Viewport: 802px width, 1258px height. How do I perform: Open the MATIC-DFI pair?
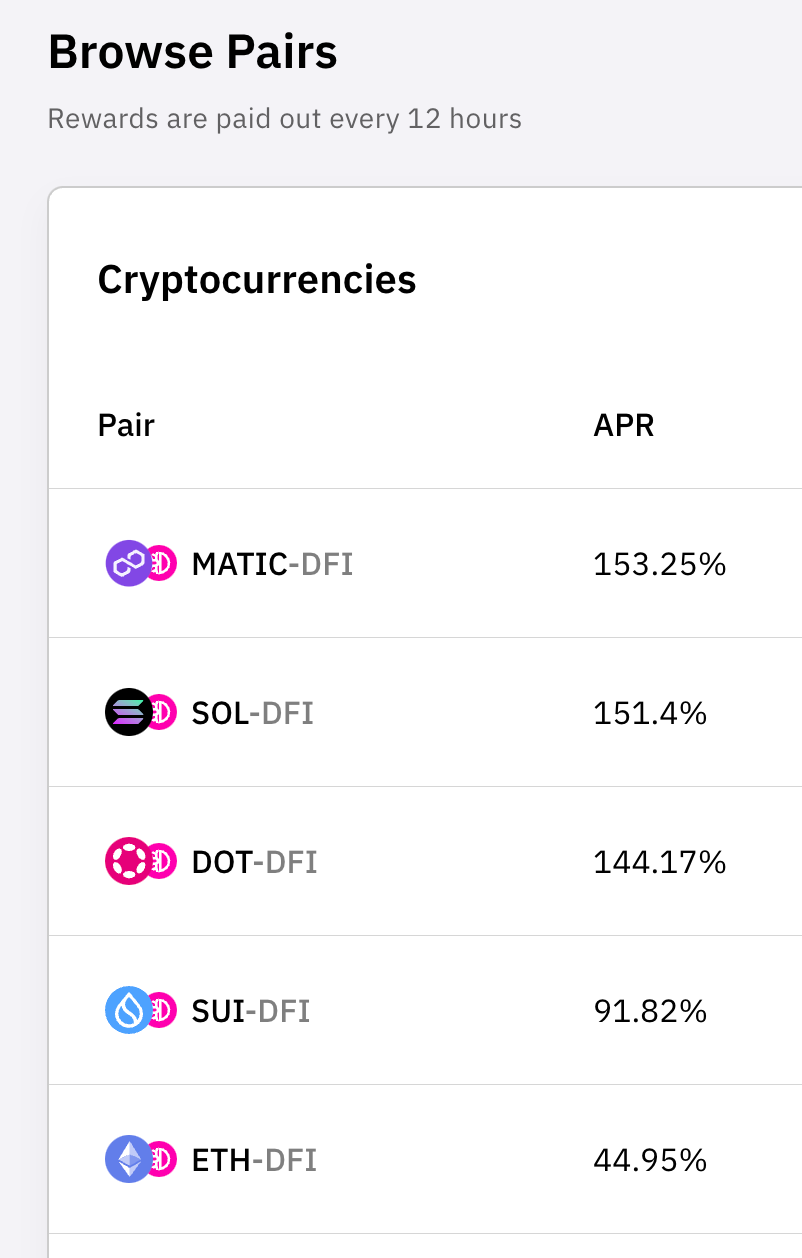(272, 565)
